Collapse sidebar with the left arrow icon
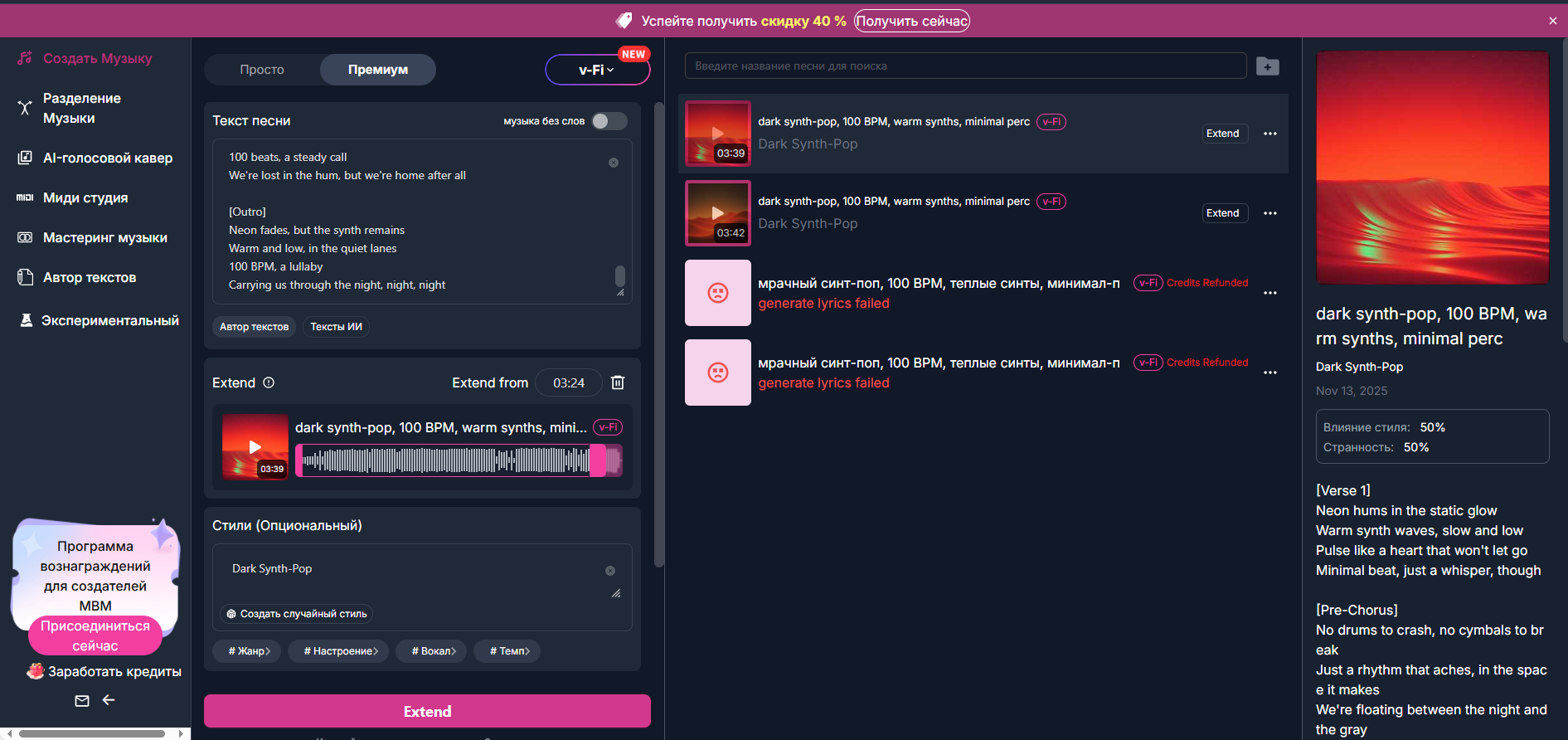1568x740 pixels. [x=109, y=701]
